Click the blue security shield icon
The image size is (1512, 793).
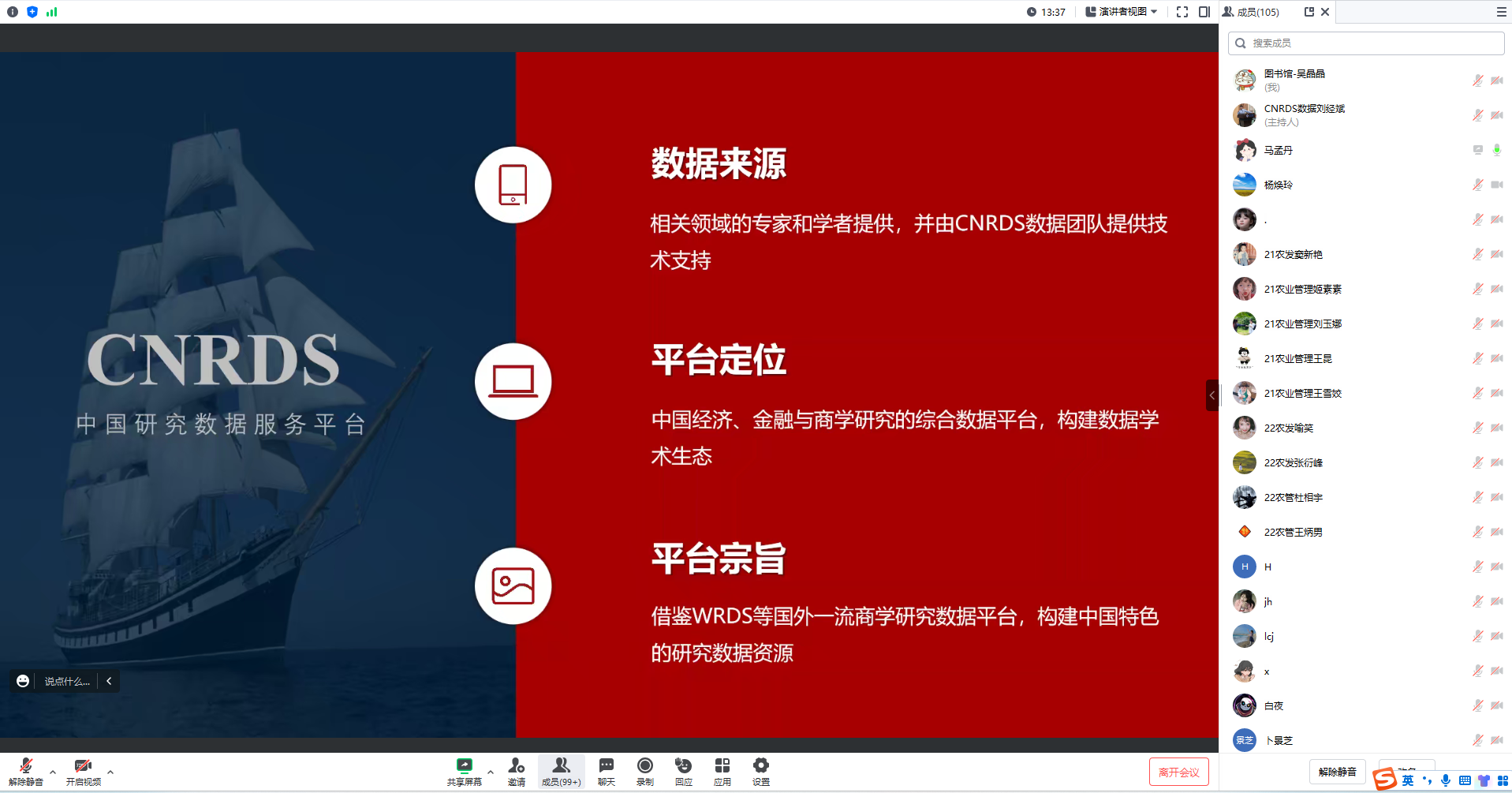click(32, 12)
